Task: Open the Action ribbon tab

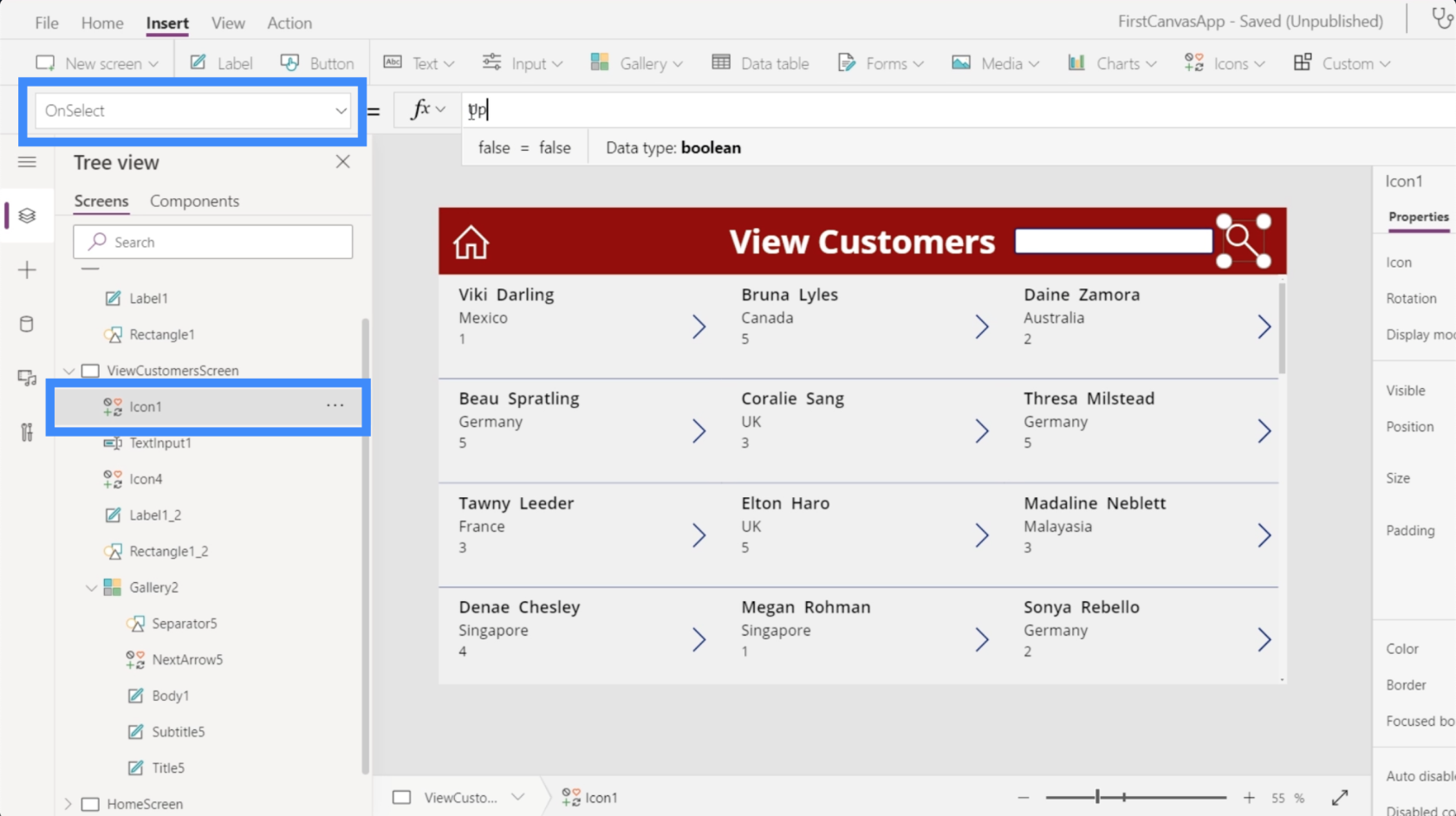Action: point(289,23)
